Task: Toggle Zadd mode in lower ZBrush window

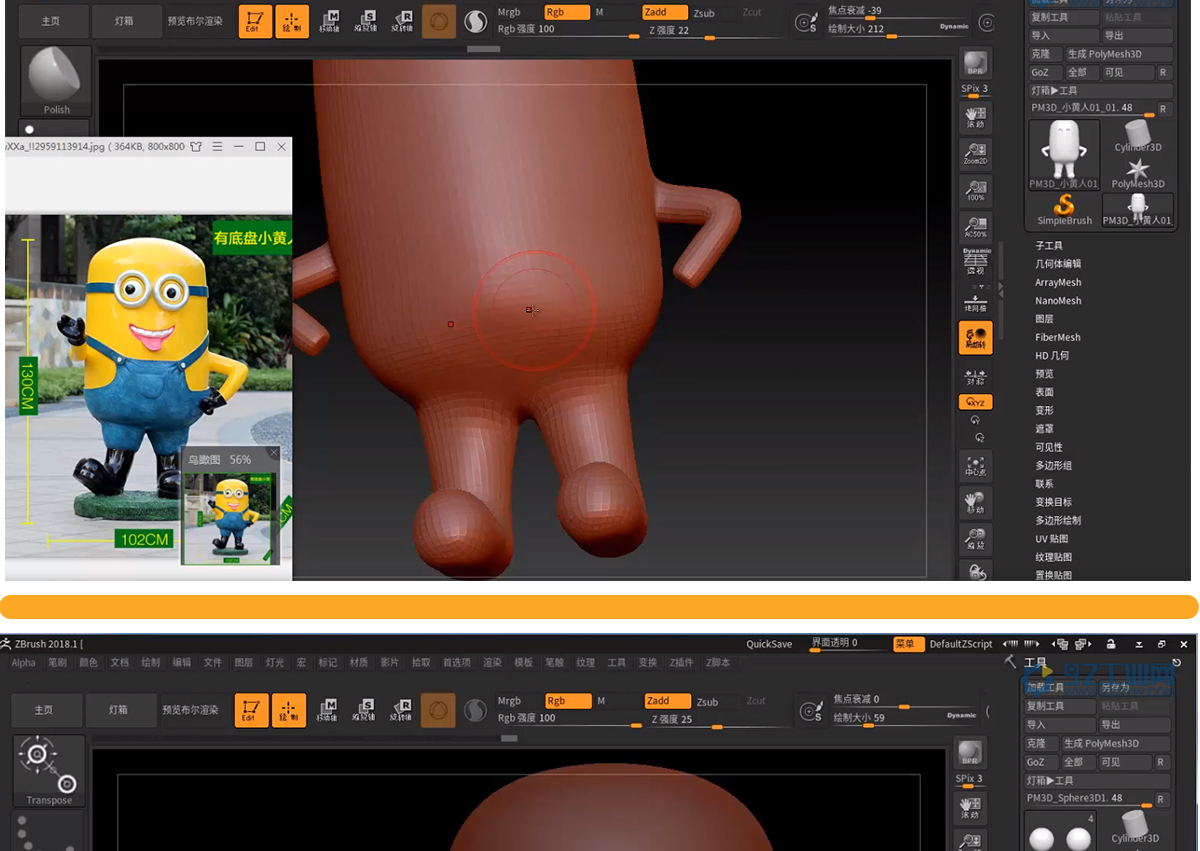Action: pyautogui.click(x=667, y=701)
